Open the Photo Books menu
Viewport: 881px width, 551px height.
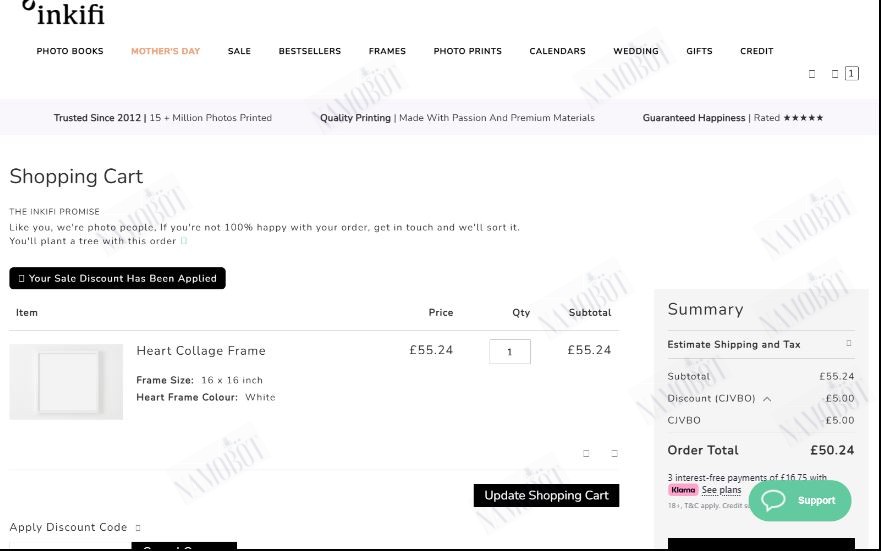pyautogui.click(x=70, y=51)
